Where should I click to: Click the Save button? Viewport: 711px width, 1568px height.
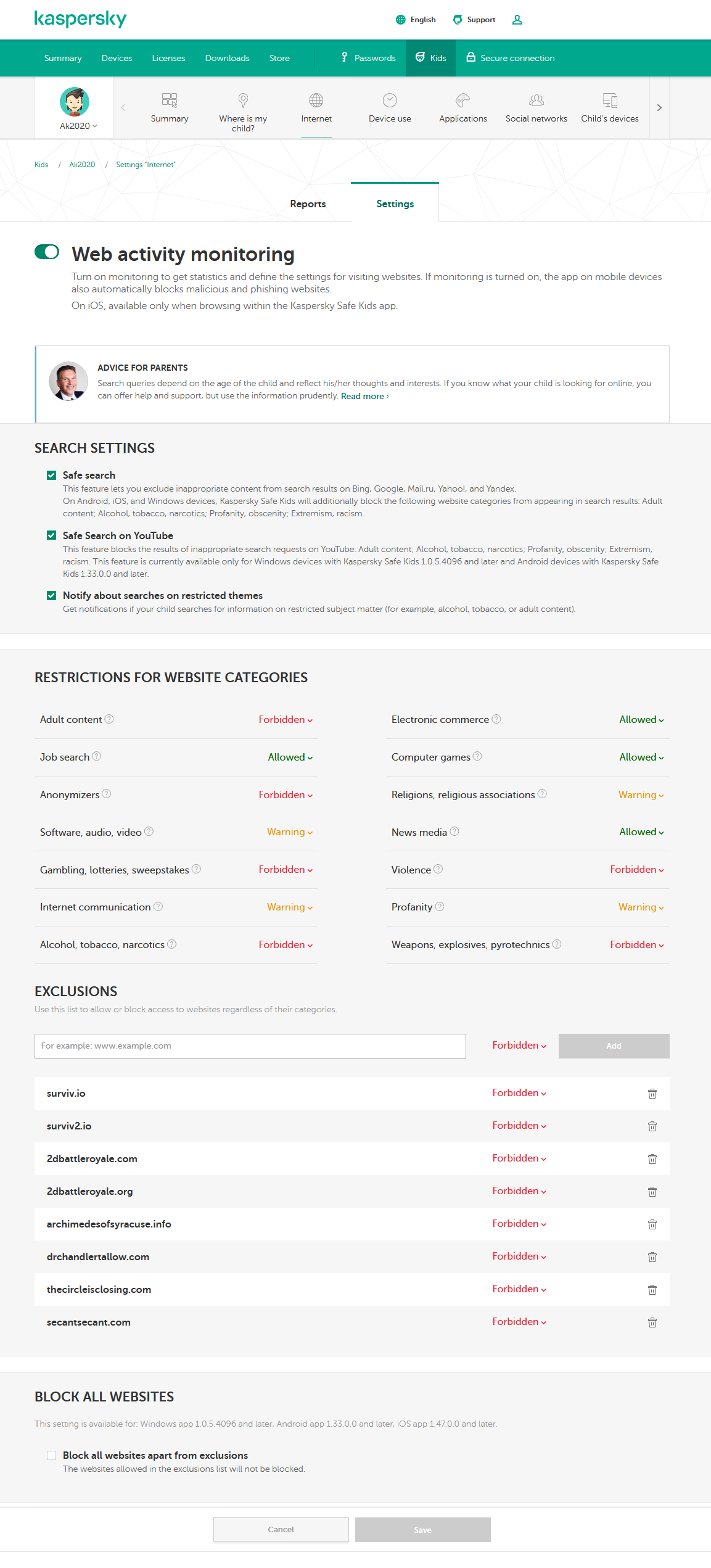pos(423,1530)
